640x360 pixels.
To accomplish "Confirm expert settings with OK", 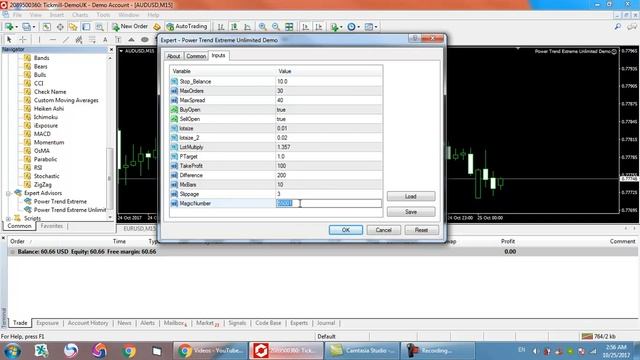I will (x=346, y=230).
